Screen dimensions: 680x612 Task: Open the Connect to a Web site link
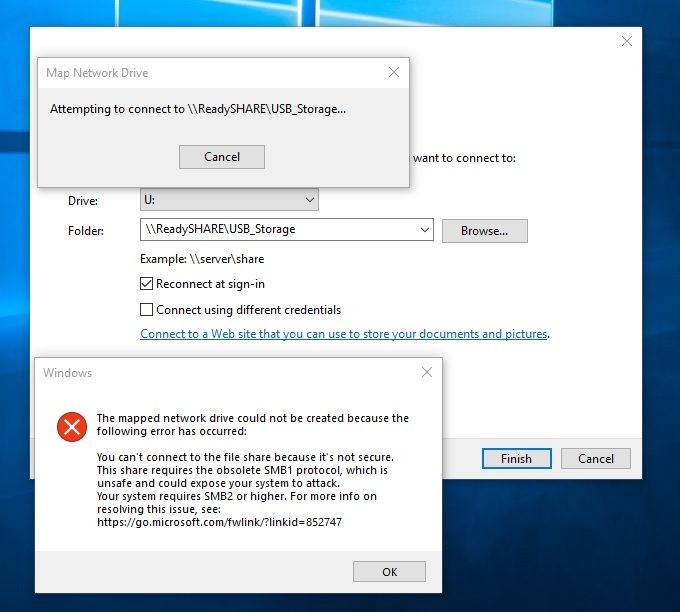point(344,334)
